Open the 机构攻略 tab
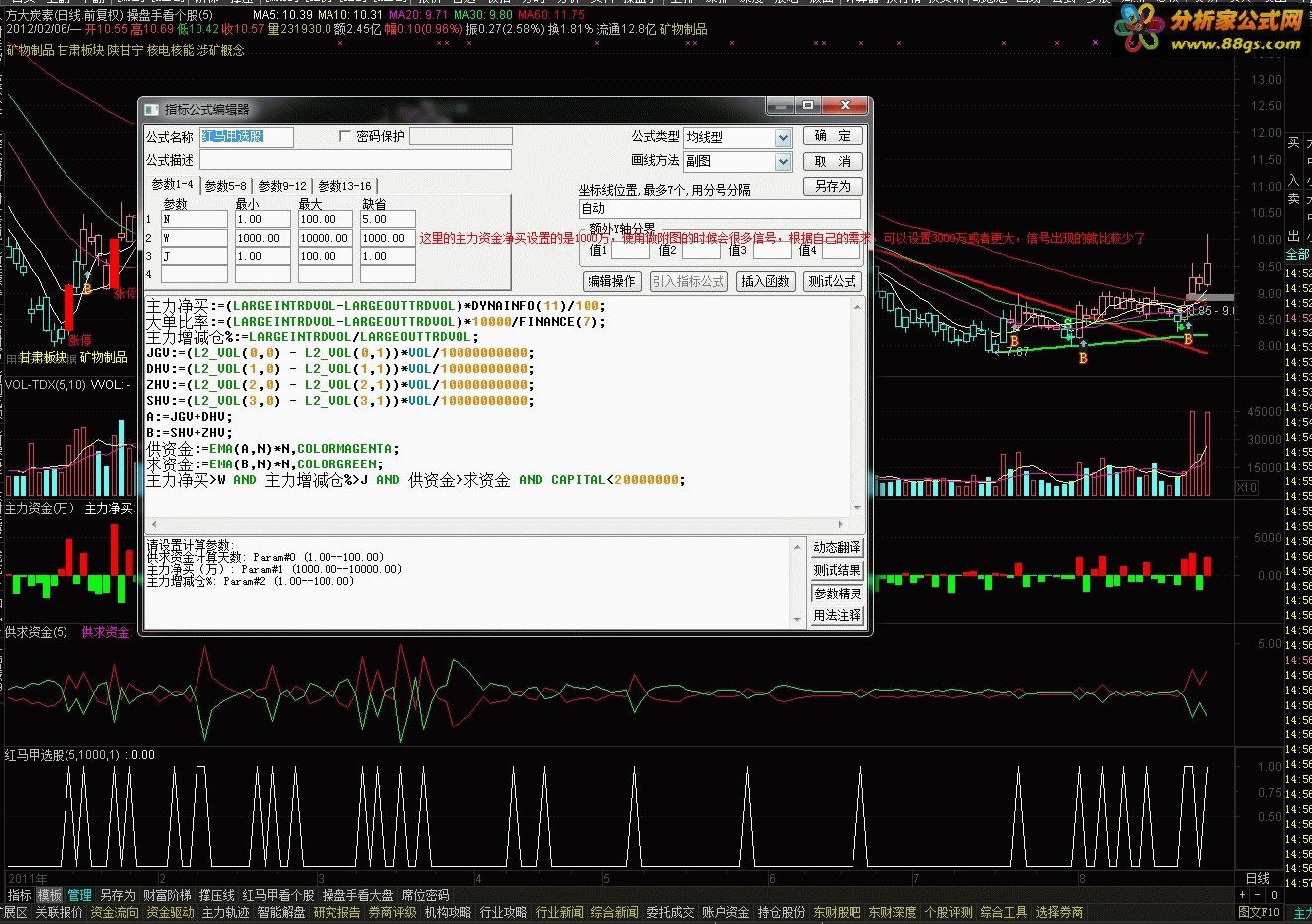The height and width of the screenshot is (924, 1312). click(449, 912)
